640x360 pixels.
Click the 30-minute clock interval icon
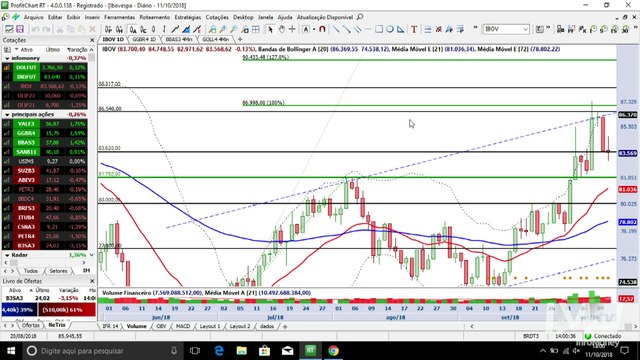pyautogui.click(x=625, y=29)
